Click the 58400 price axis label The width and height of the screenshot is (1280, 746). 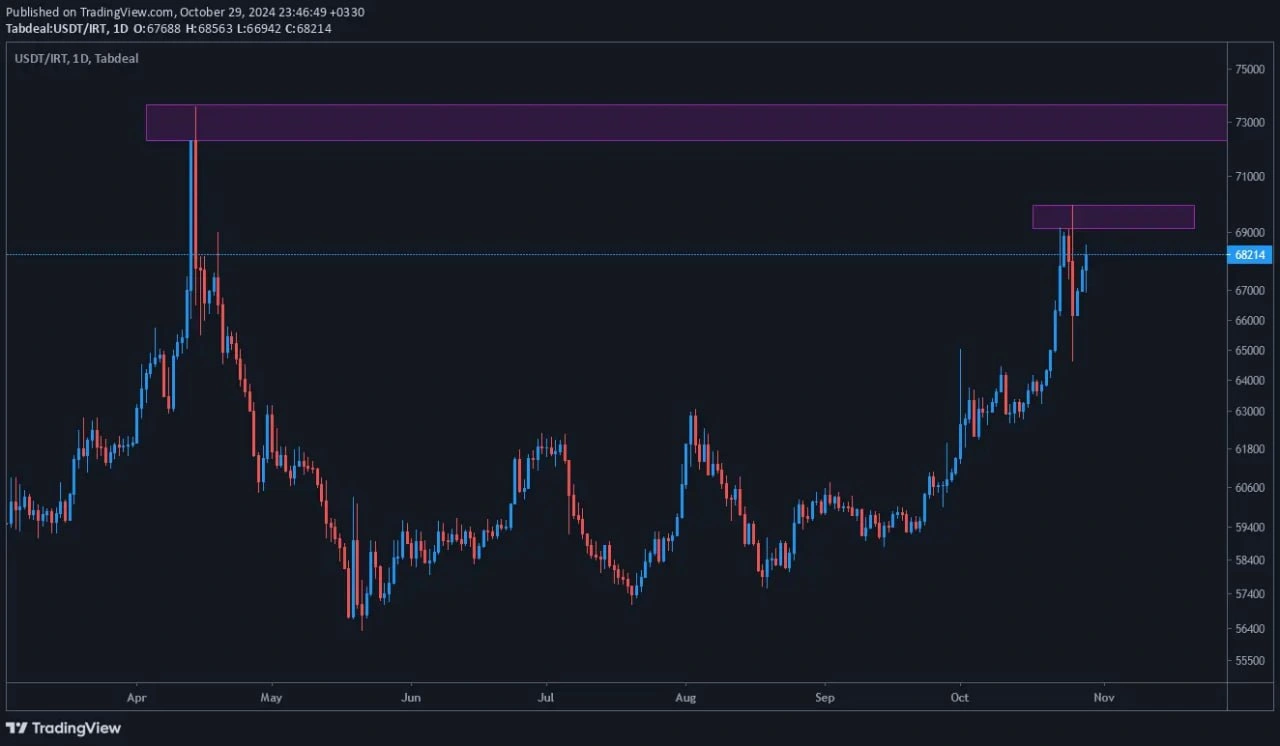click(1251, 560)
